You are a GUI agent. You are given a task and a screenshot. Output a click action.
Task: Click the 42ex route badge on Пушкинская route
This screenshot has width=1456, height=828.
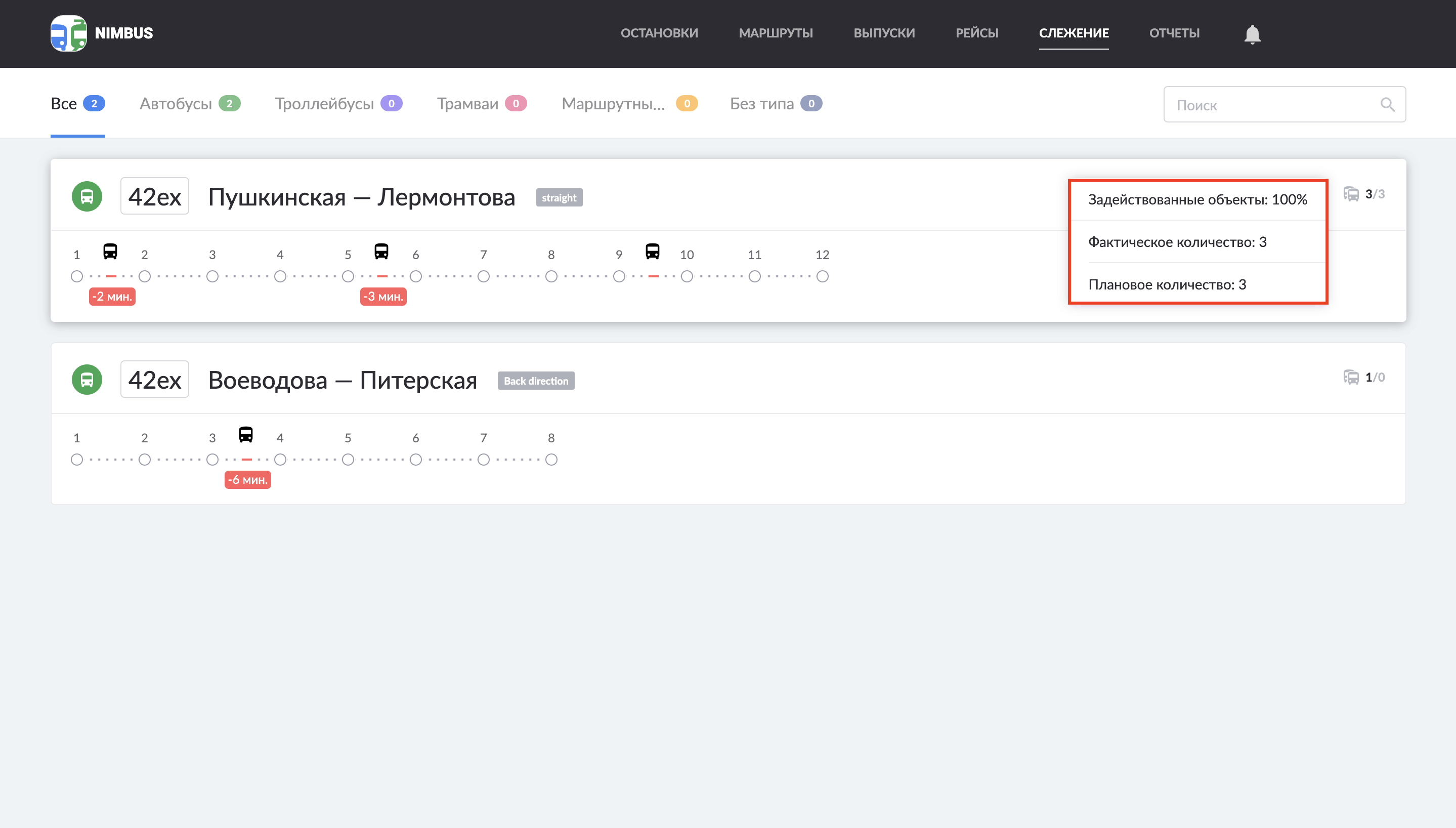[154, 196]
